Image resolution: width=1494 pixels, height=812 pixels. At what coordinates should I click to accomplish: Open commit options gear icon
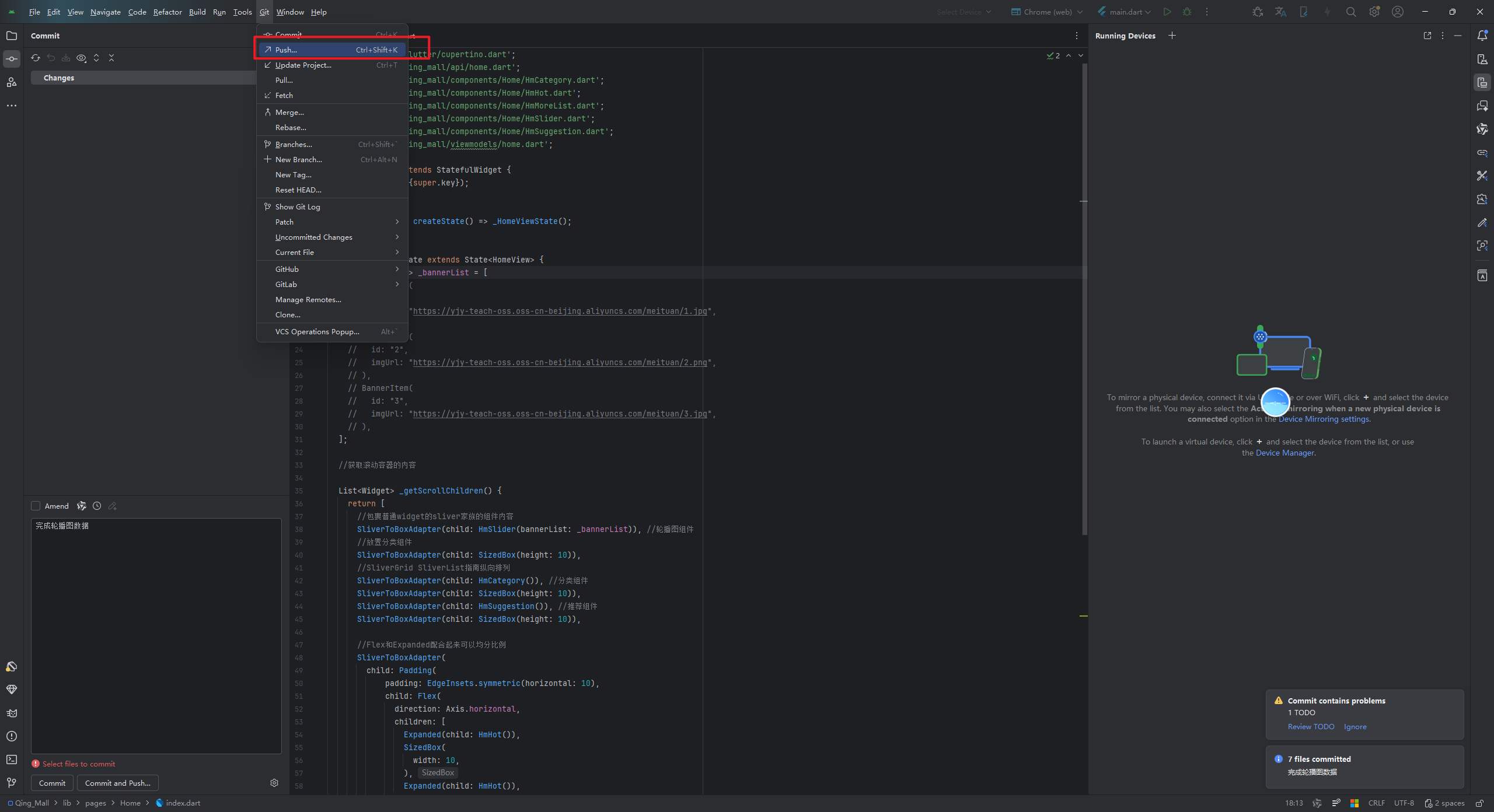pyautogui.click(x=274, y=783)
